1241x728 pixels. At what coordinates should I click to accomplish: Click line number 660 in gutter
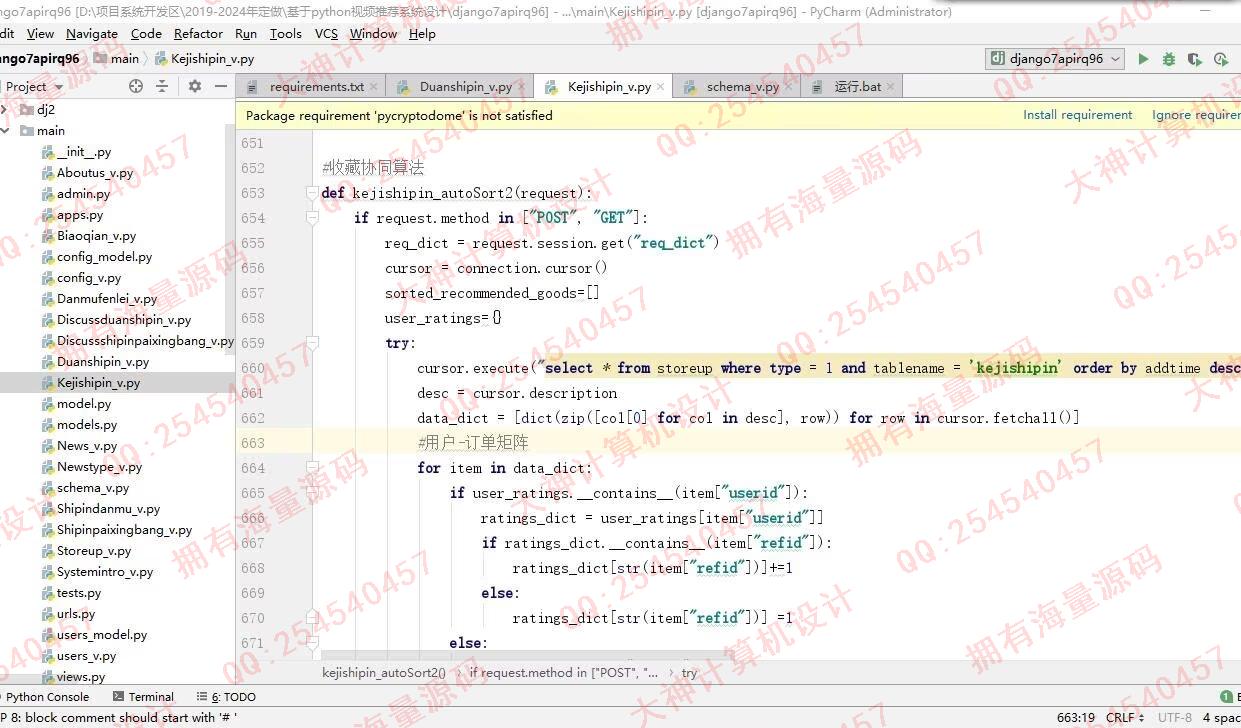click(253, 368)
